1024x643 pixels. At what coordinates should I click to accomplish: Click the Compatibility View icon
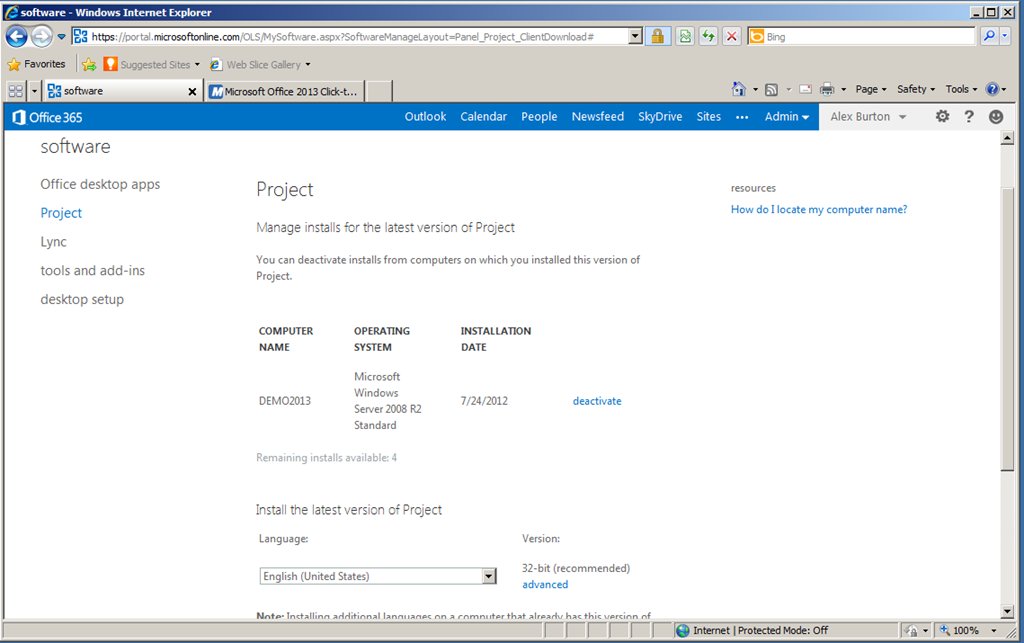tap(684, 37)
